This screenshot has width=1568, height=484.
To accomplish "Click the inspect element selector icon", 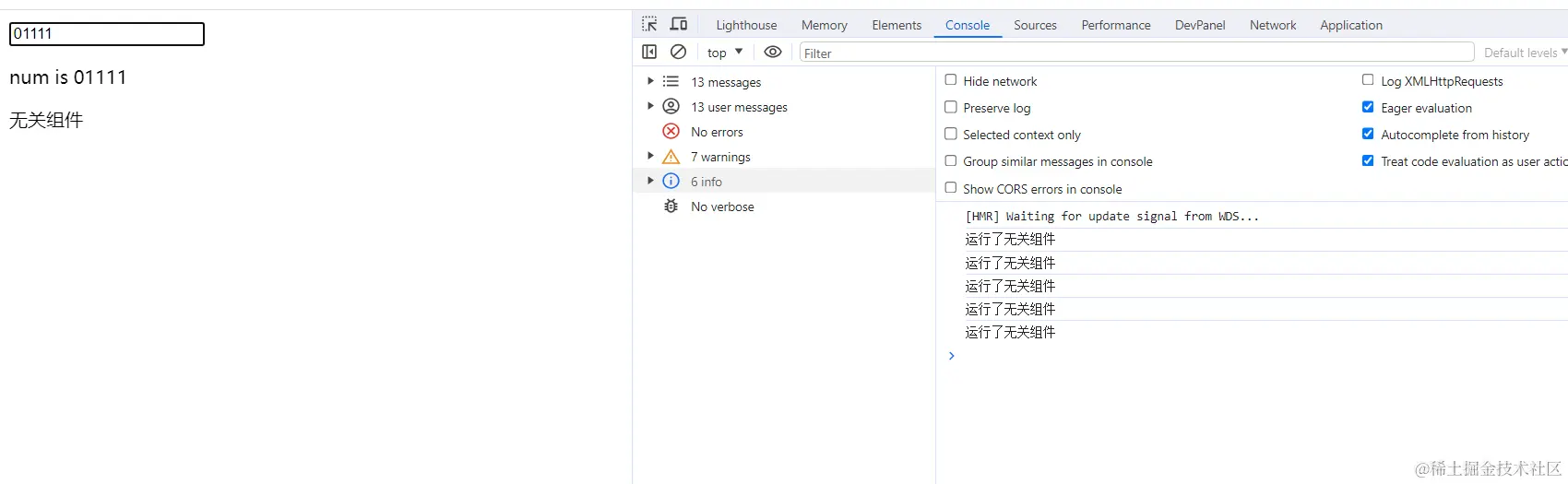I will (x=649, y=24).
